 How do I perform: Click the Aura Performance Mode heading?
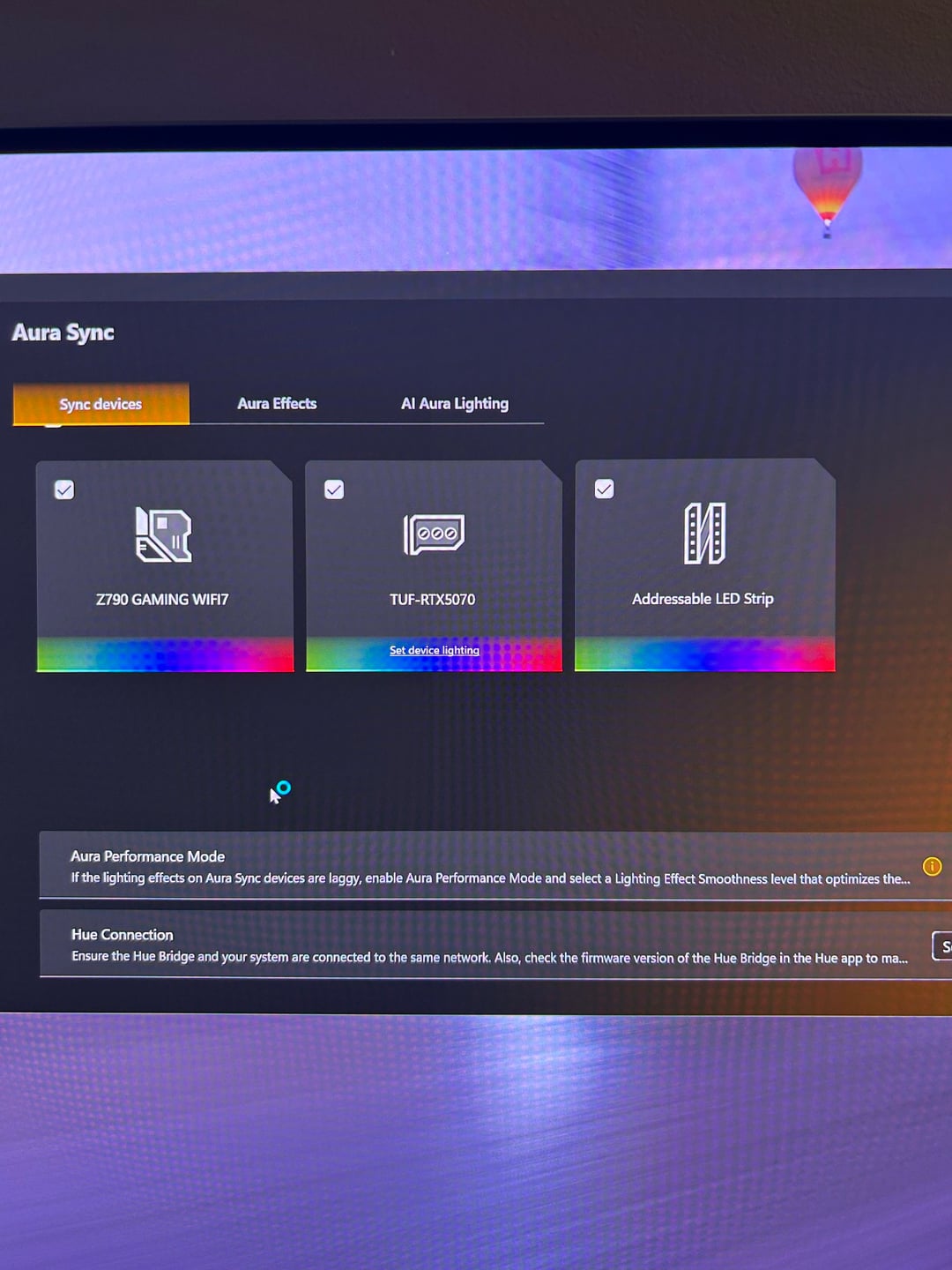point(147,856)
